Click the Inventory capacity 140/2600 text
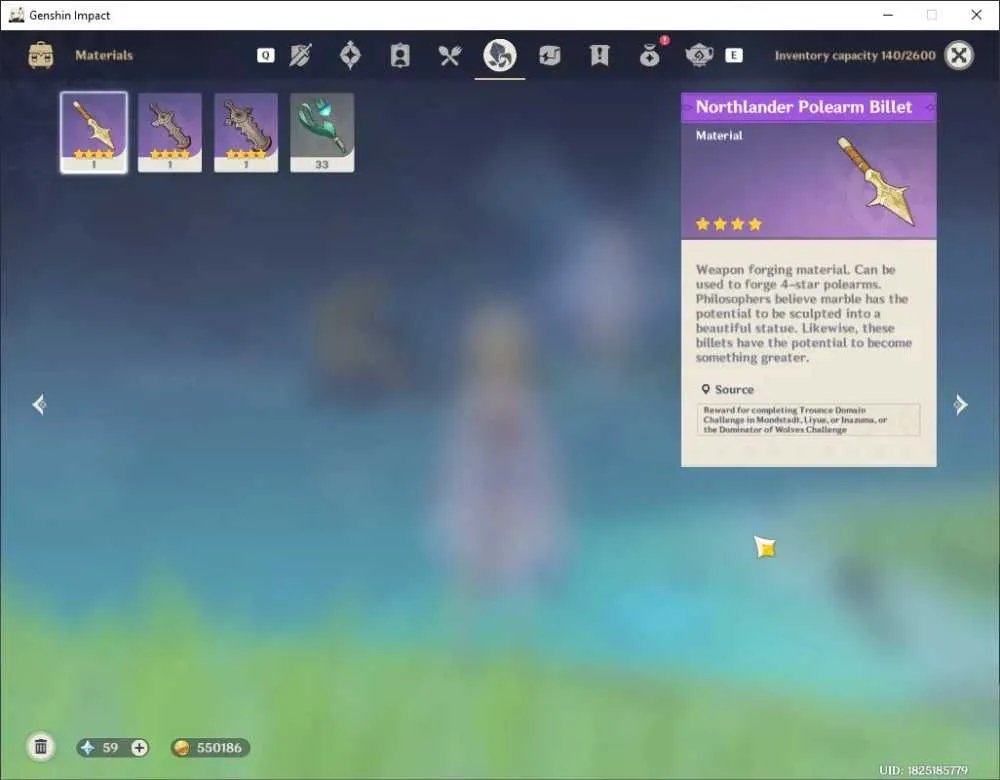This screenshot has width=1000, height=780. click(x=855, y=55)
